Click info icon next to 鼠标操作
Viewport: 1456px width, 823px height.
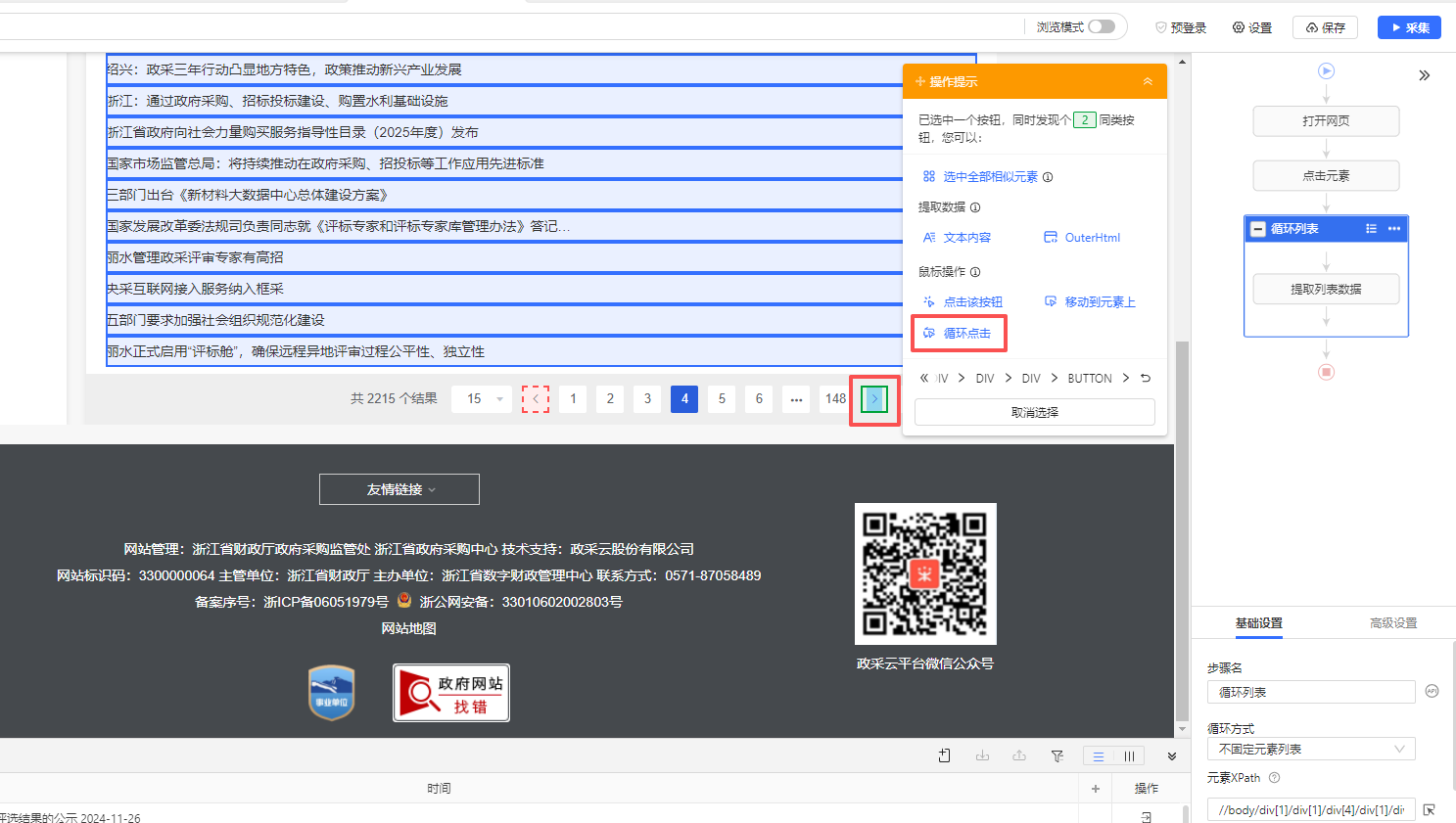coord(975,272)
